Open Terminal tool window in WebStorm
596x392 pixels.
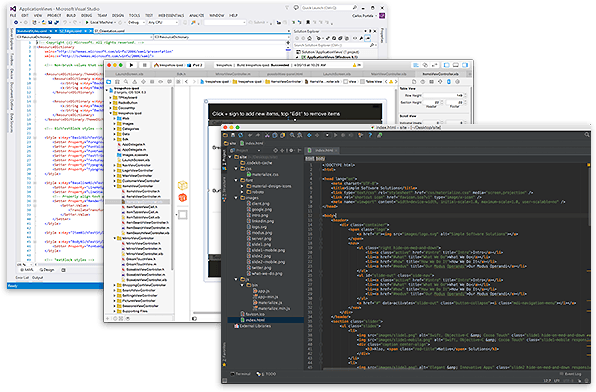click(240, 374)
